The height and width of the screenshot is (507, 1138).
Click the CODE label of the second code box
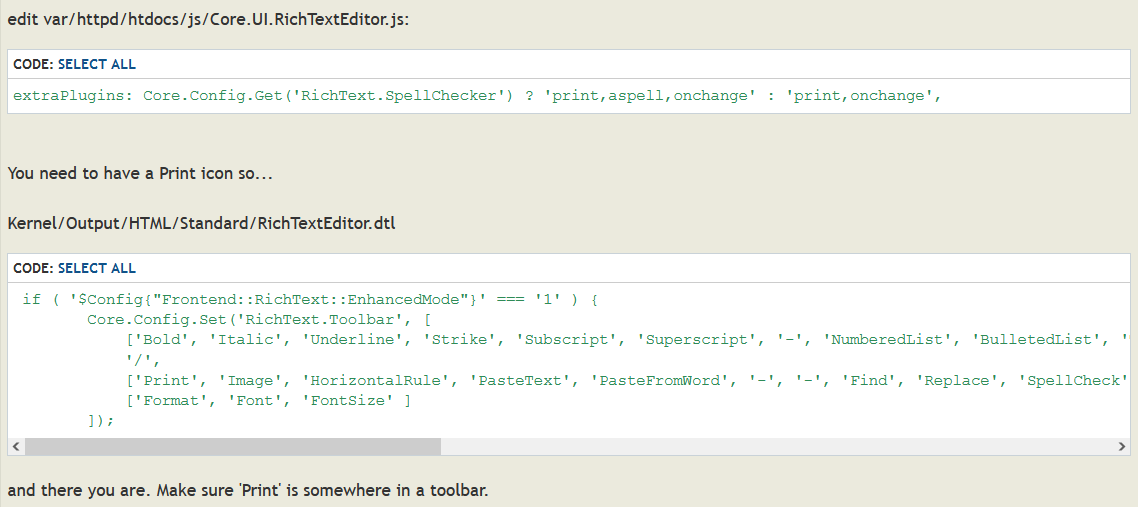(32, 268)
